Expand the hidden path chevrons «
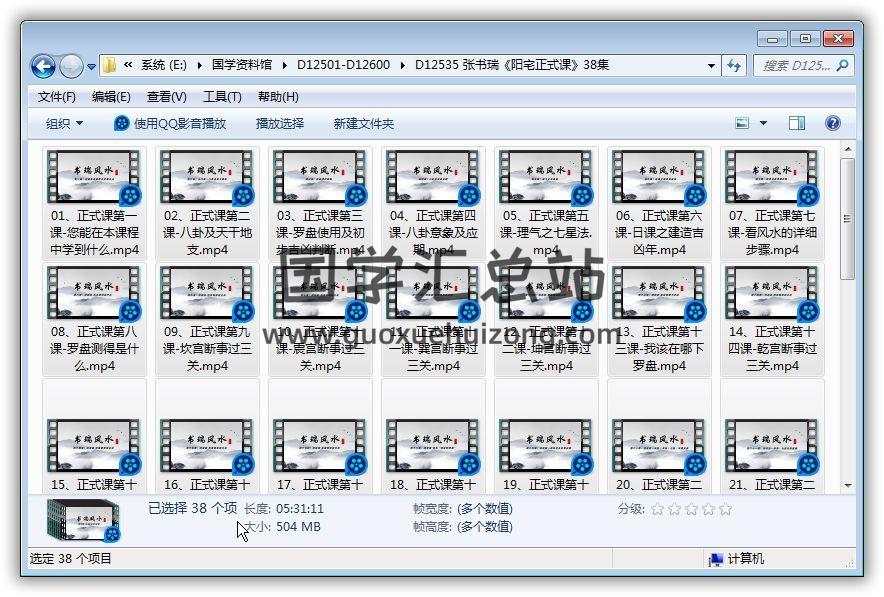Screen dimensions: 884x597 (128, 65)
